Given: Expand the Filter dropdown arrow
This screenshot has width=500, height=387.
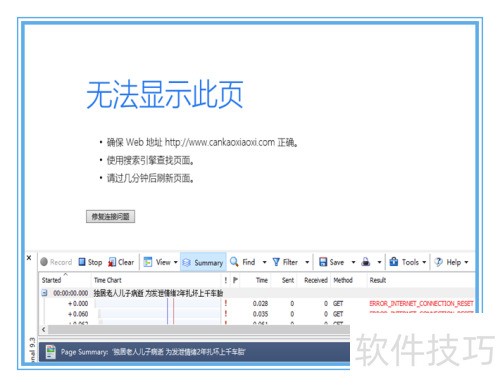Looking at the screenshot, I should tap(307, 262).
